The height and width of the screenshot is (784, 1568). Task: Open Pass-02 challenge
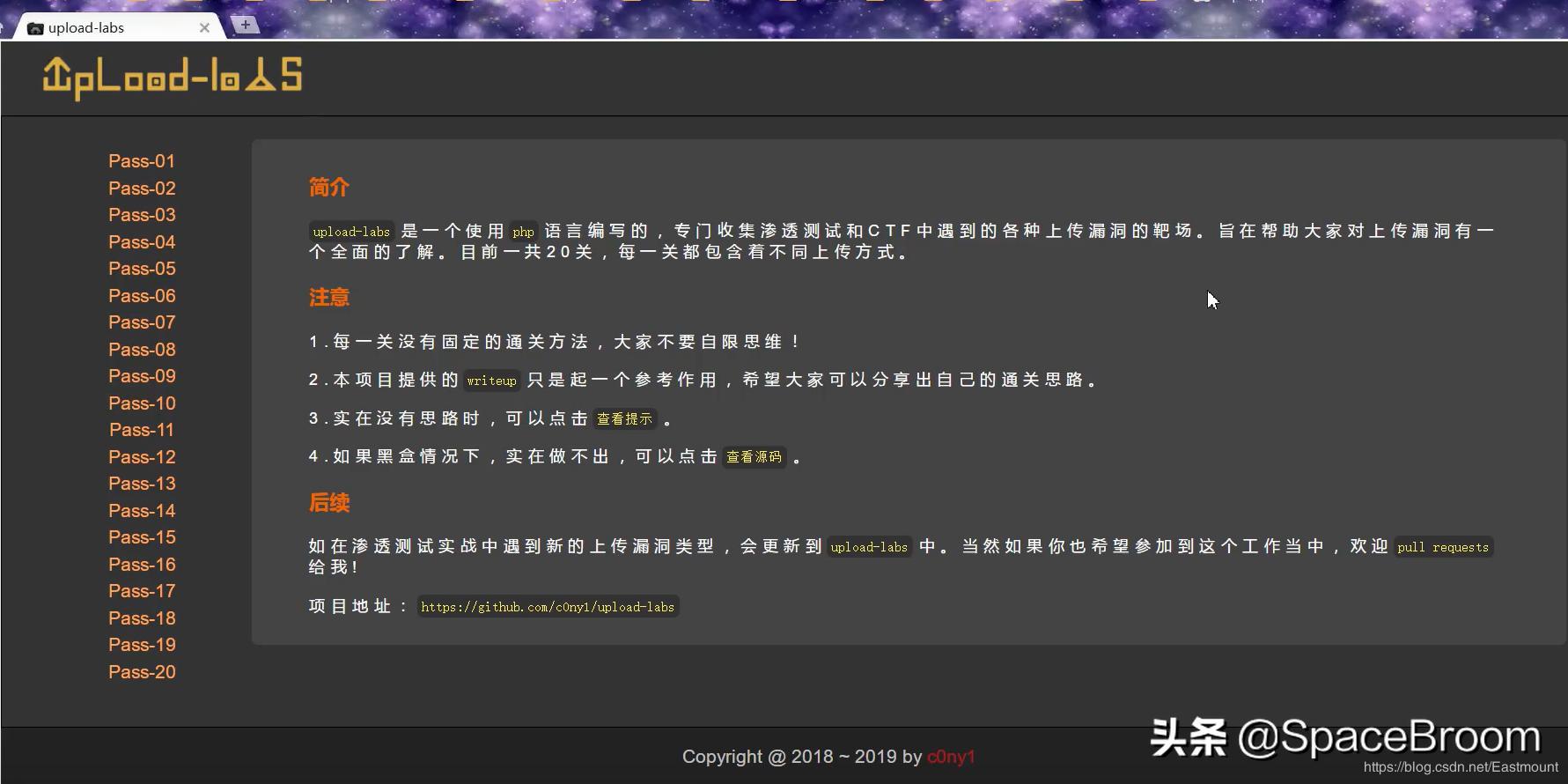(x=142, y=189)
